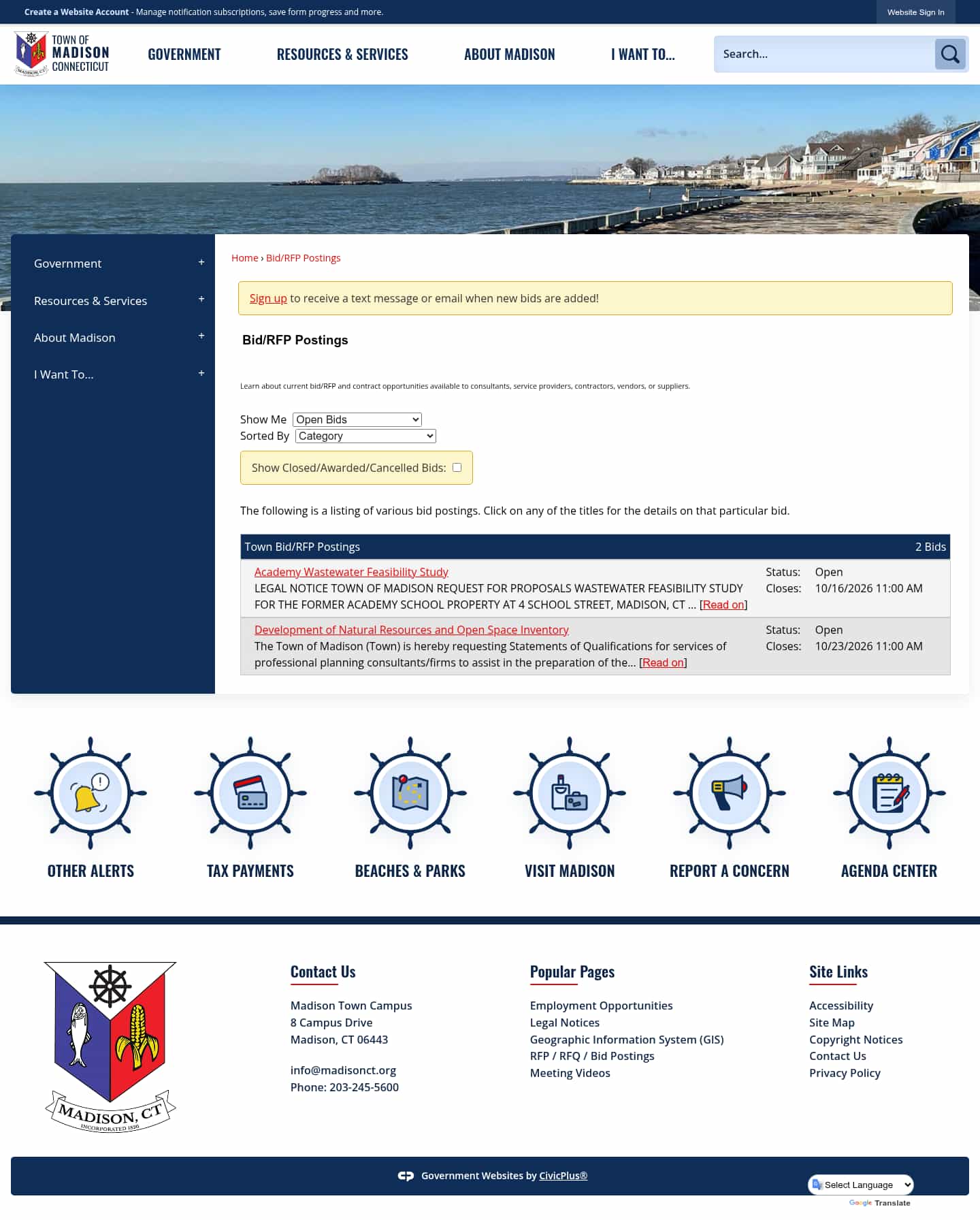Click the Home breadcrumb link
Image resolution: width=980 pixels, height=1220 pixels.
pos(245,258)
